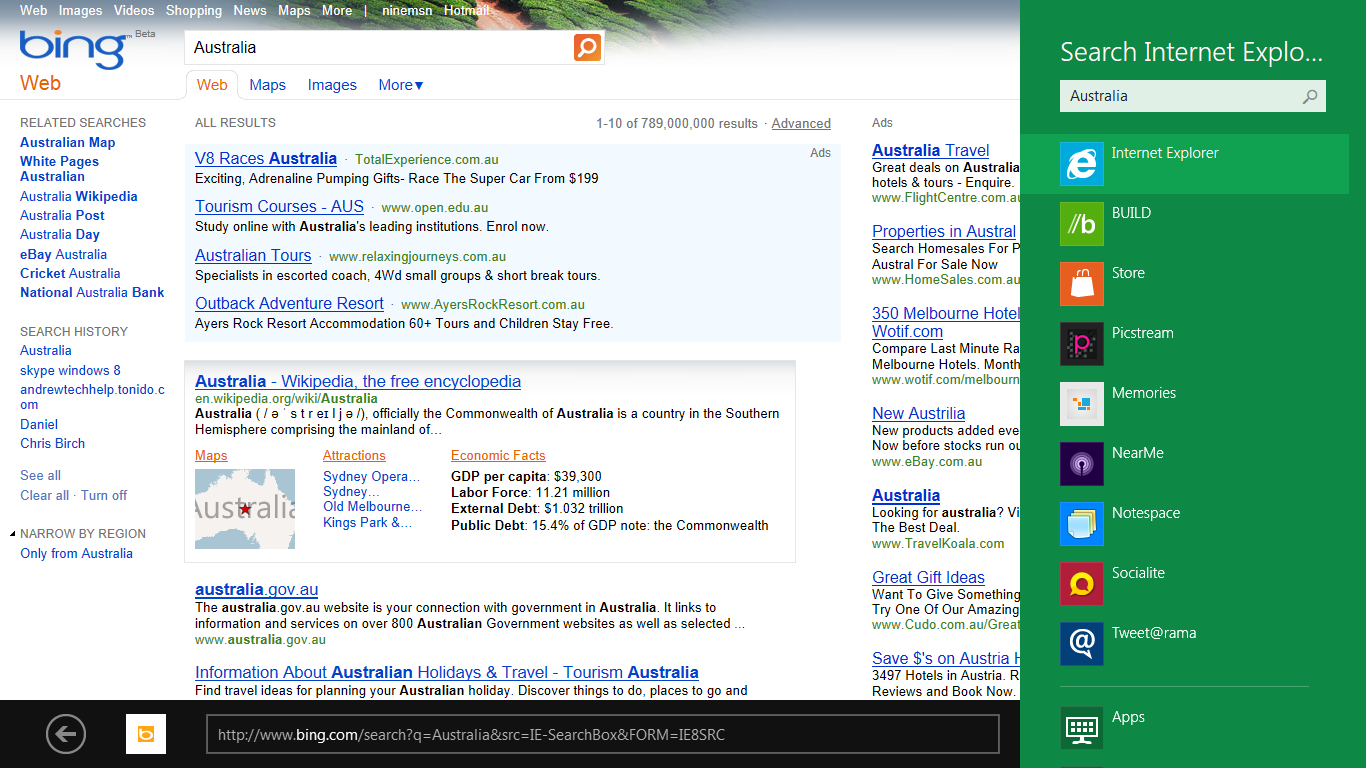
Task: Click Cricket Australia related search
Action: point(70,273)
